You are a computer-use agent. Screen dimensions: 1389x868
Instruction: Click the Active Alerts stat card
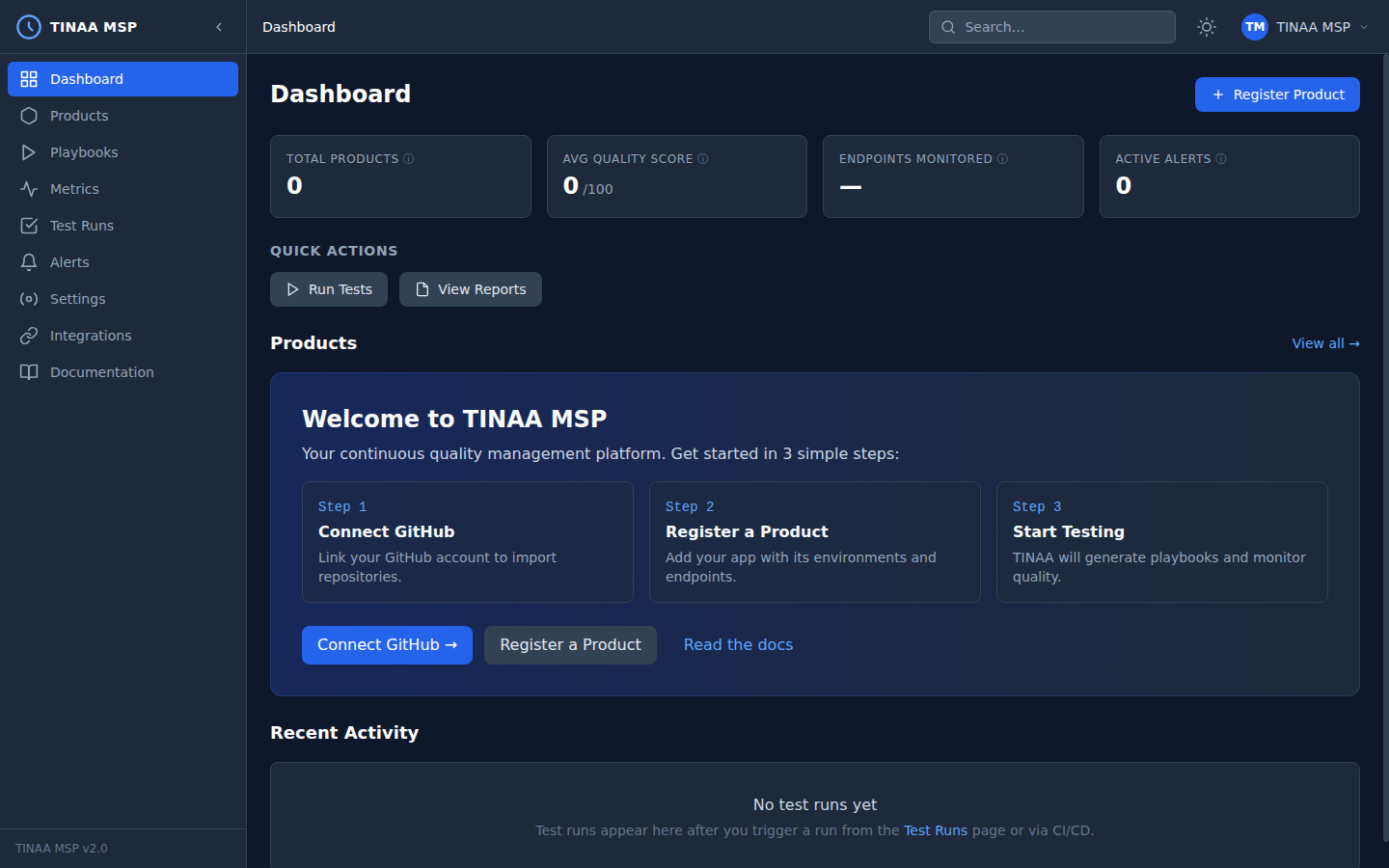pos(1230,176)
